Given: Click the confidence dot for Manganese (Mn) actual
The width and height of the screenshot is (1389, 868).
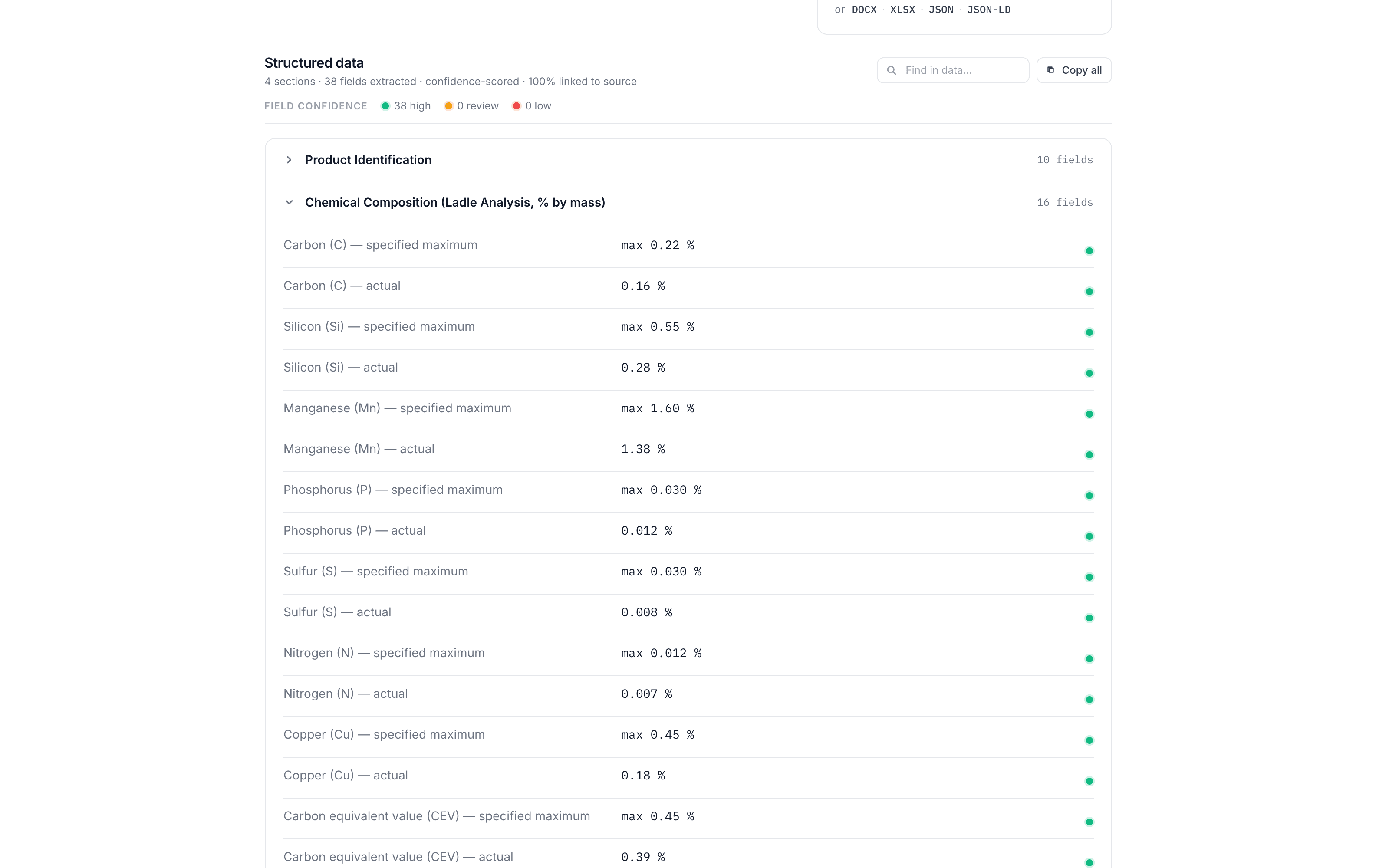Looking at the screenshot, I should (x=1089, y=455).
